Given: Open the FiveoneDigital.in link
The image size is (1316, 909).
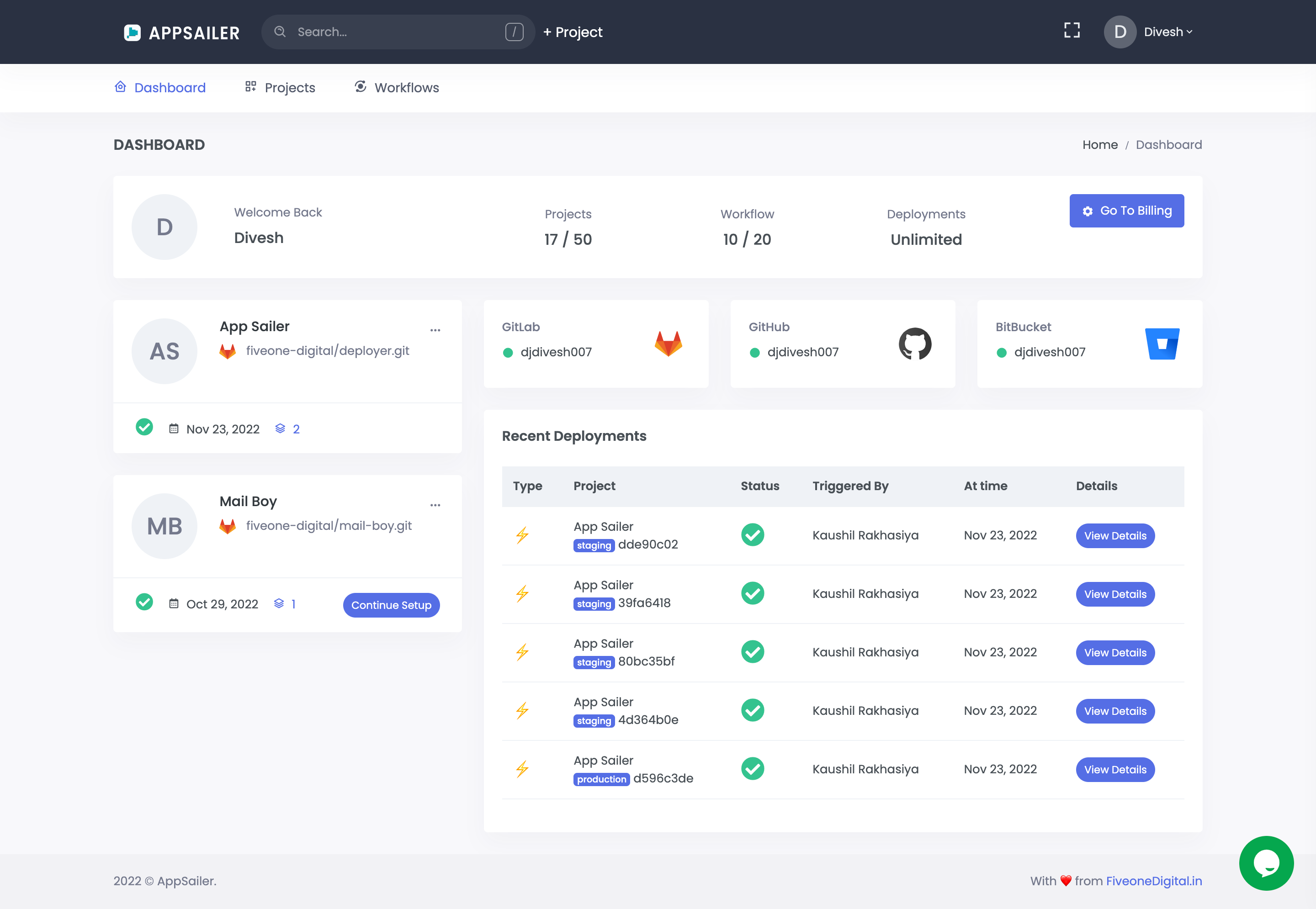Looking at the screenshot, I should (1154, 881).
